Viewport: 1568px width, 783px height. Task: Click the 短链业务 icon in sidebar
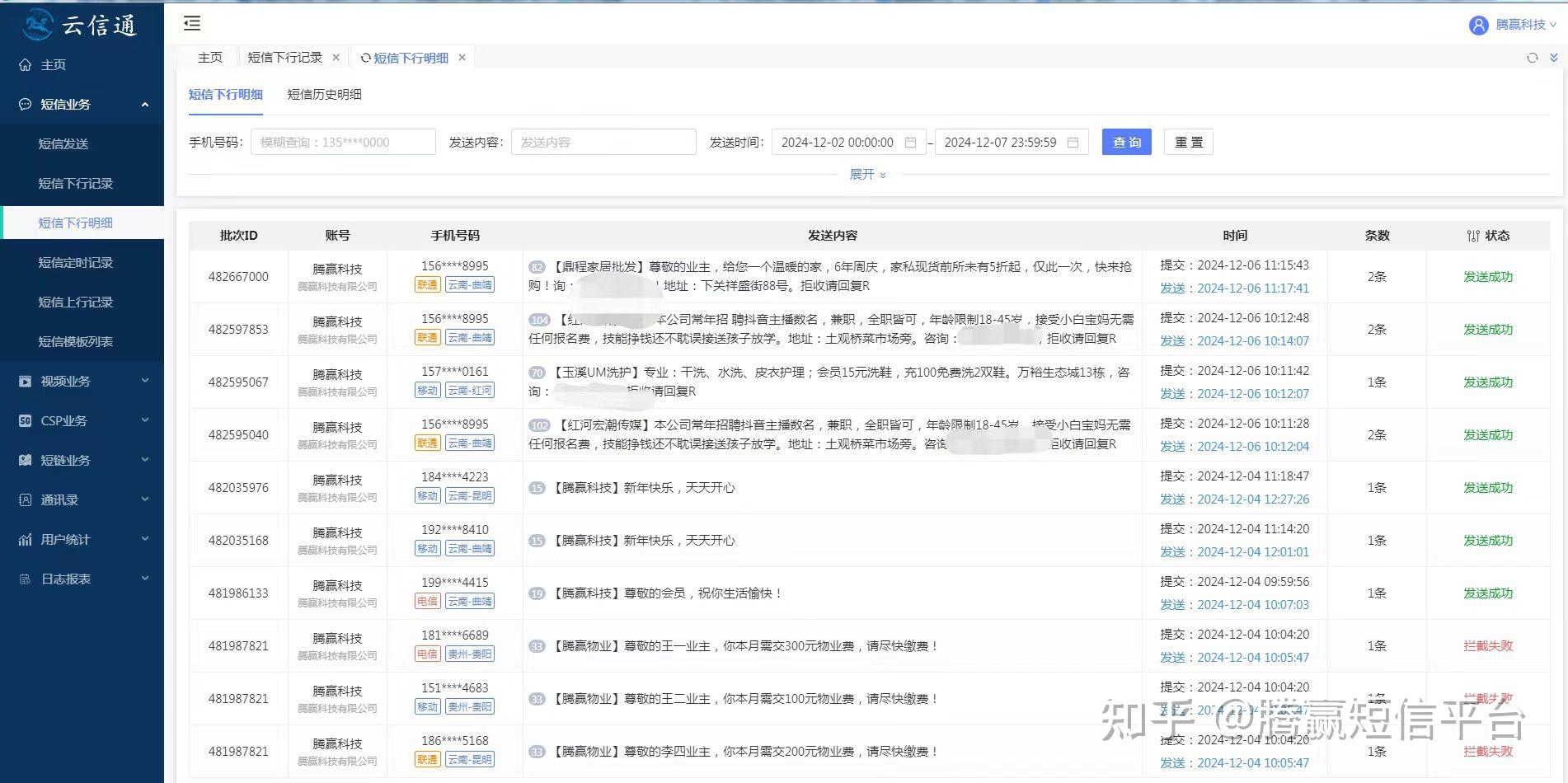[25, 461]
